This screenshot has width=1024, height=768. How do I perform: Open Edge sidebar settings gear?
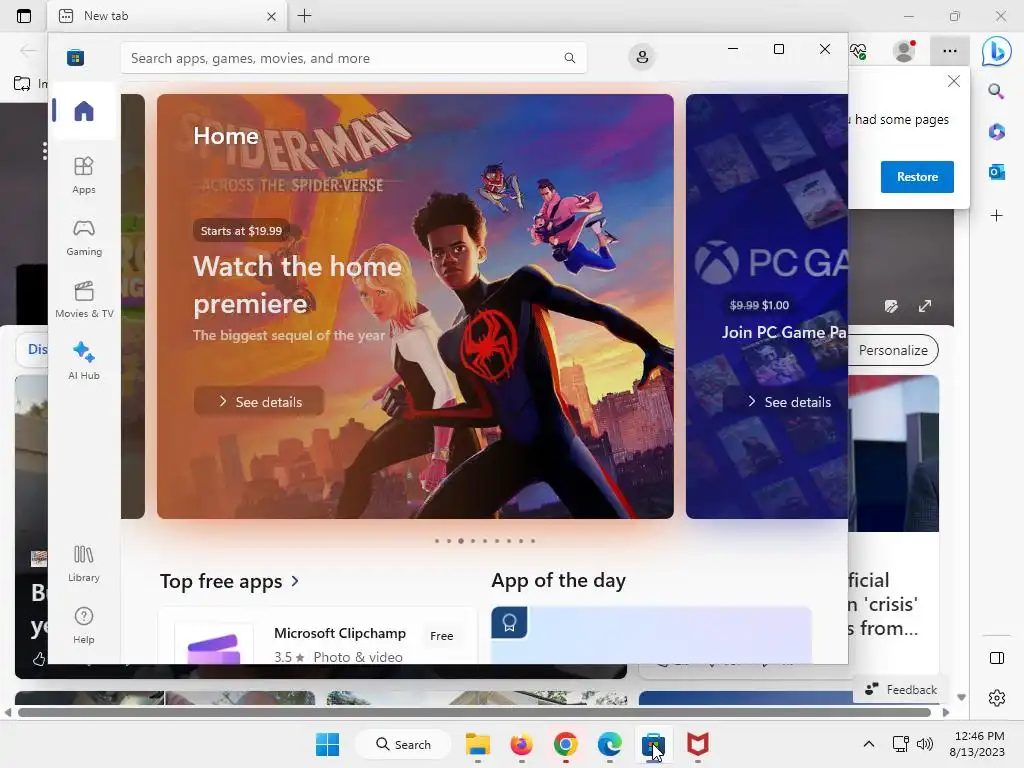(997, 698)
